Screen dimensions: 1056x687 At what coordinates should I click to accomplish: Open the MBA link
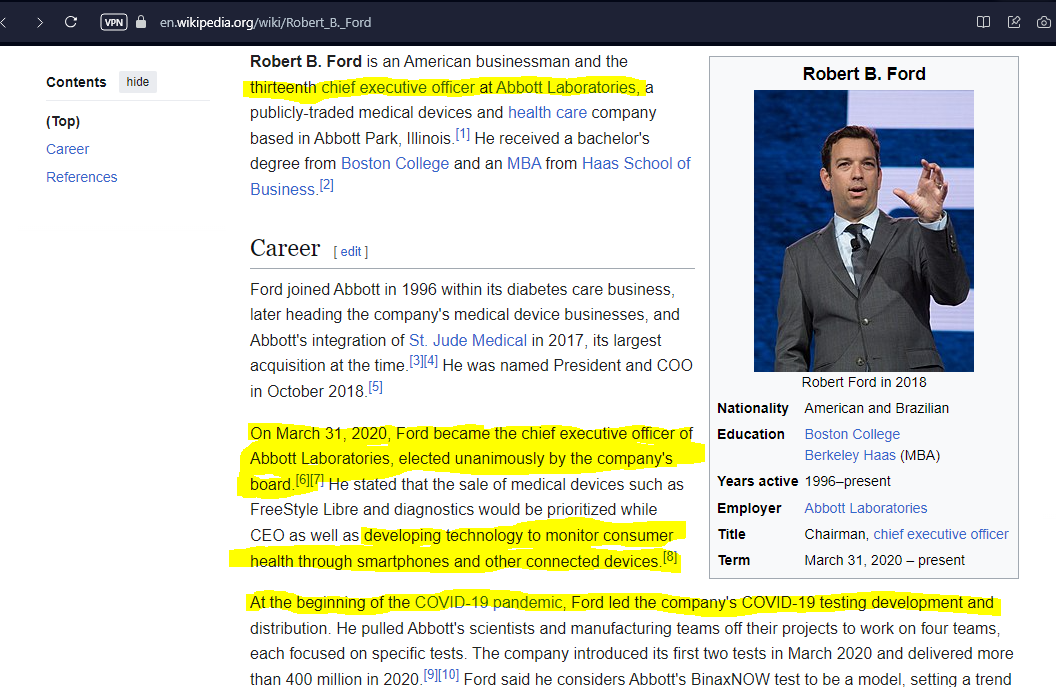524,164
